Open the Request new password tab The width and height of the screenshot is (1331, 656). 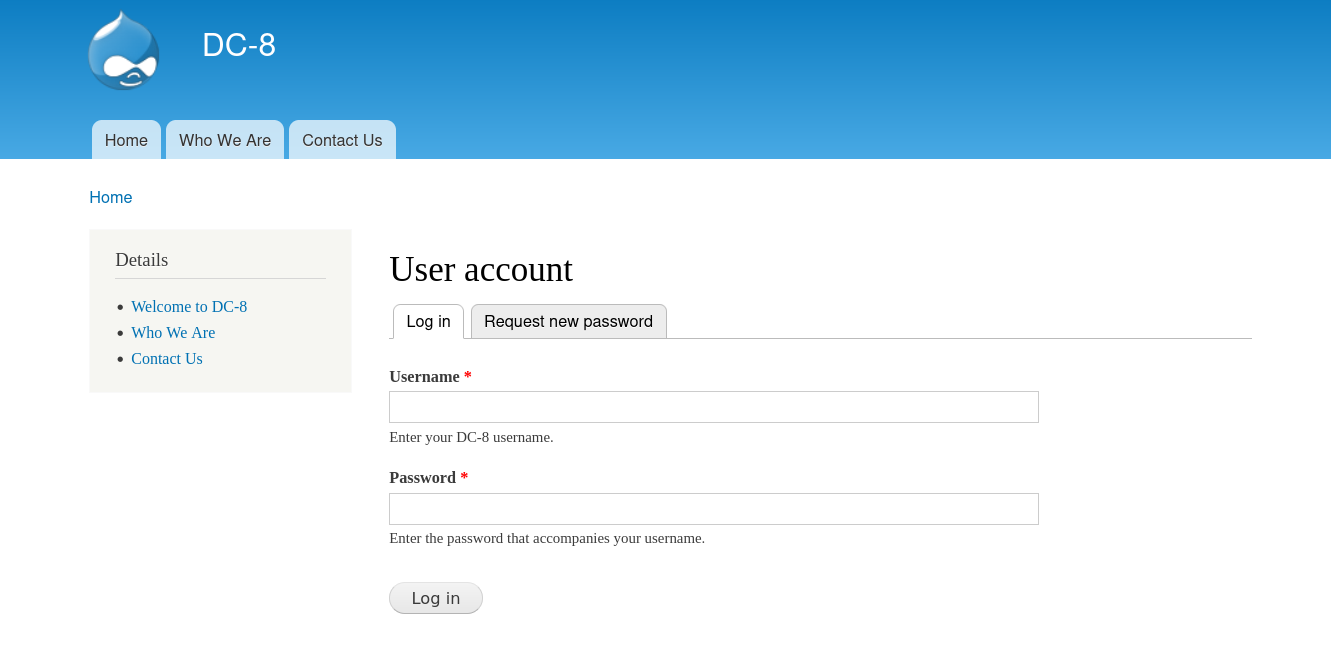click(x=568, y=322)
